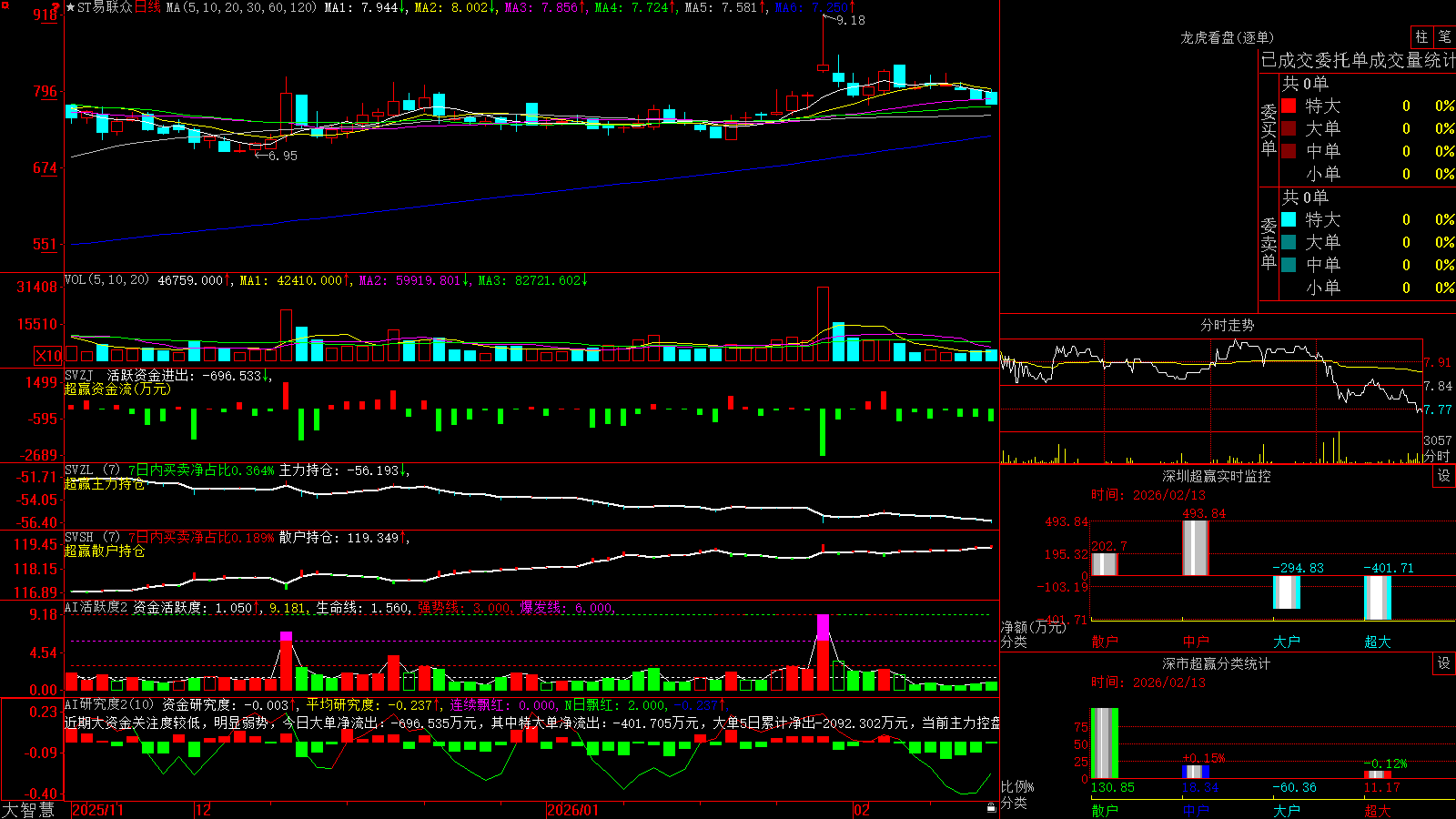Click the 130.85 散户 percentage bar
Screen dimensions: 1456x819
[1104, 743]
